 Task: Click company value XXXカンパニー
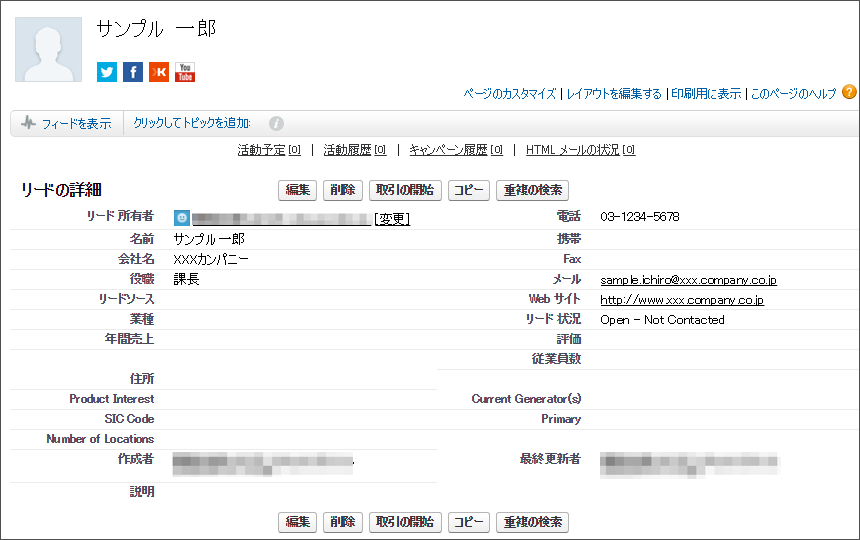coord(211,259)
